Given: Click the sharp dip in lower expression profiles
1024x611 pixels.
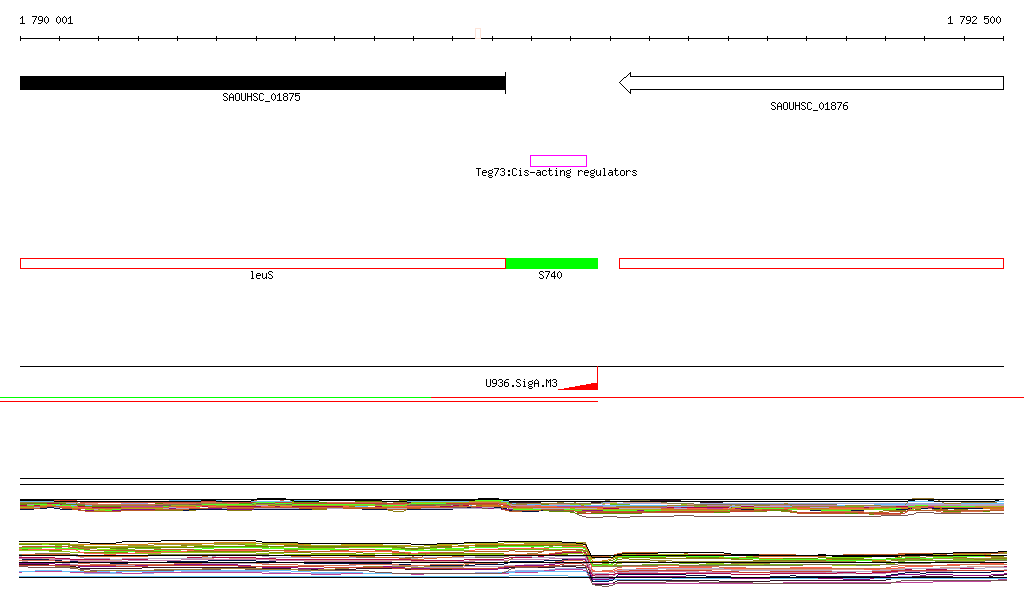Looking at the screenshot, I should pyautogui.click(x=597, y=574).
